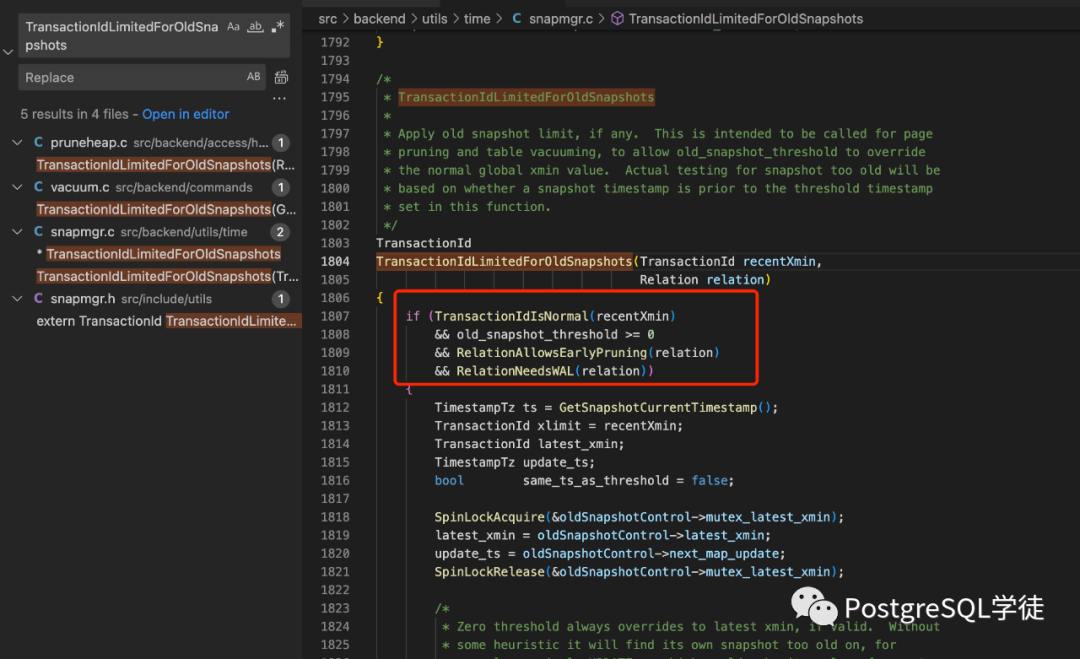This screenshot has width=1080, height=659.
Task: Click SpinLockRelease on line 1821
Action: coord(489,572)
